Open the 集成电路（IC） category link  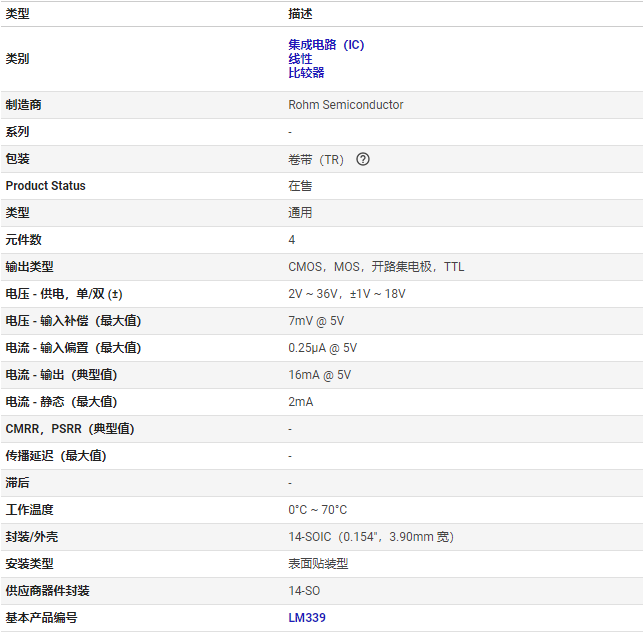(326, 45)
